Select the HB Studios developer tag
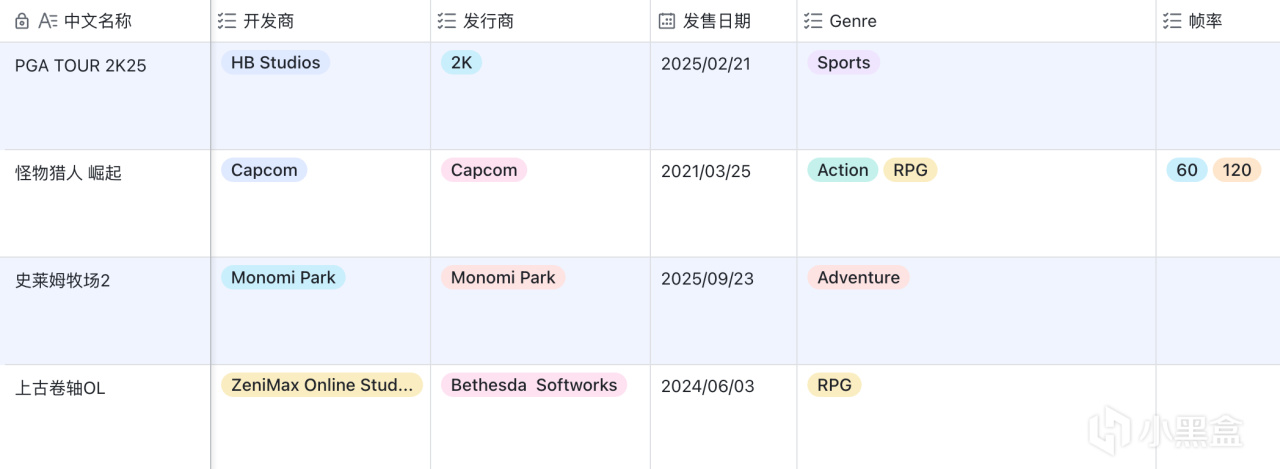 [x=275, y=63]
